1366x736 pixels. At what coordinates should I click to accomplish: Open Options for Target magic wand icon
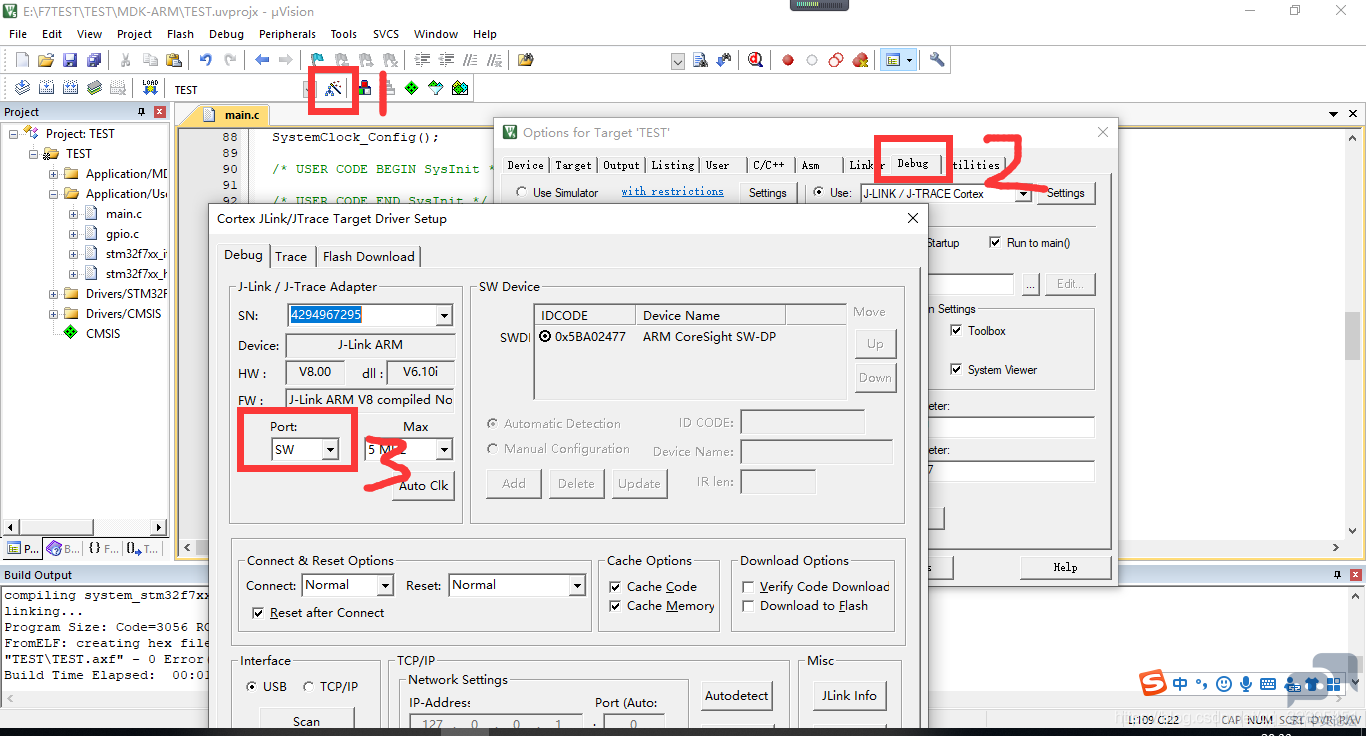(334, 88)
